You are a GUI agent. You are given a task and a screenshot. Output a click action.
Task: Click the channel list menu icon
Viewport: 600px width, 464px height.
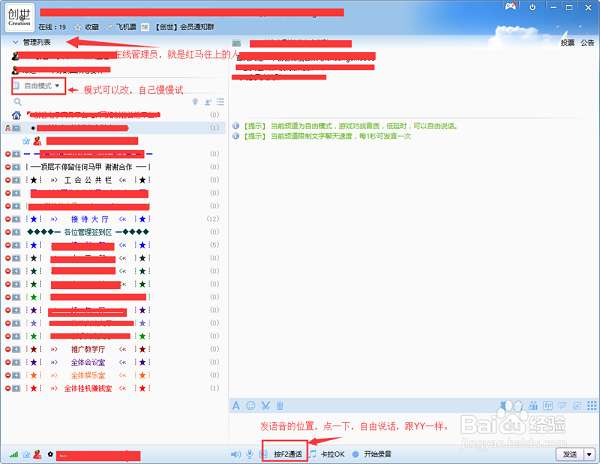pyautogui.click(x=220, y=102)
